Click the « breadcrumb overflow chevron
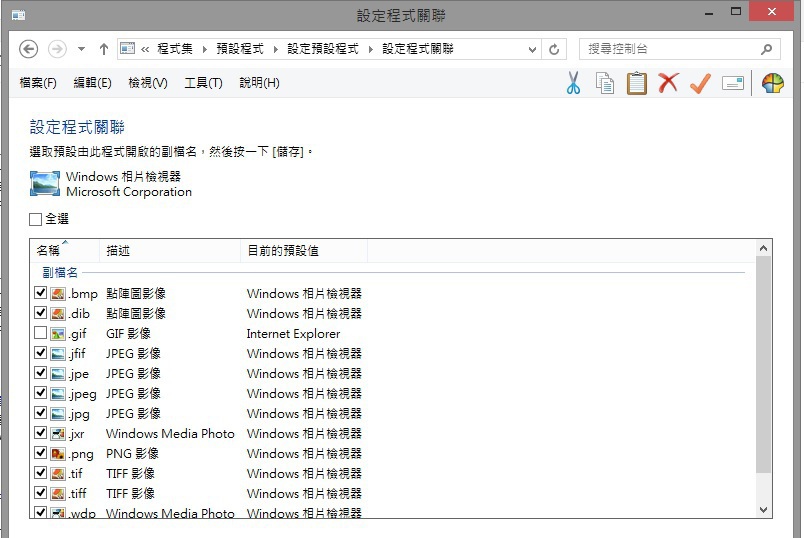804x538 pixels. (x=145, y=49)
